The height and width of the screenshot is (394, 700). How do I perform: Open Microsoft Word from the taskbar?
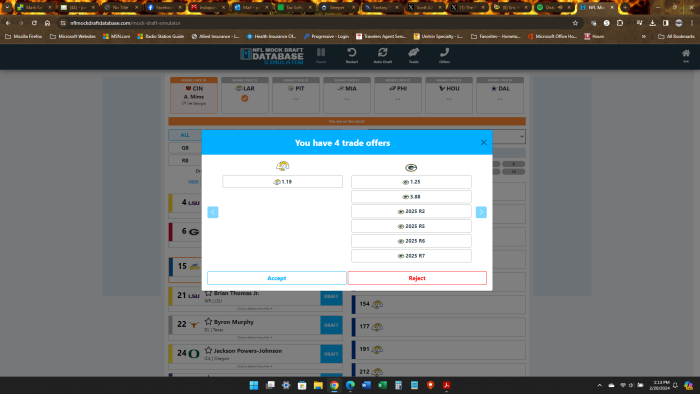pos(366,385)
